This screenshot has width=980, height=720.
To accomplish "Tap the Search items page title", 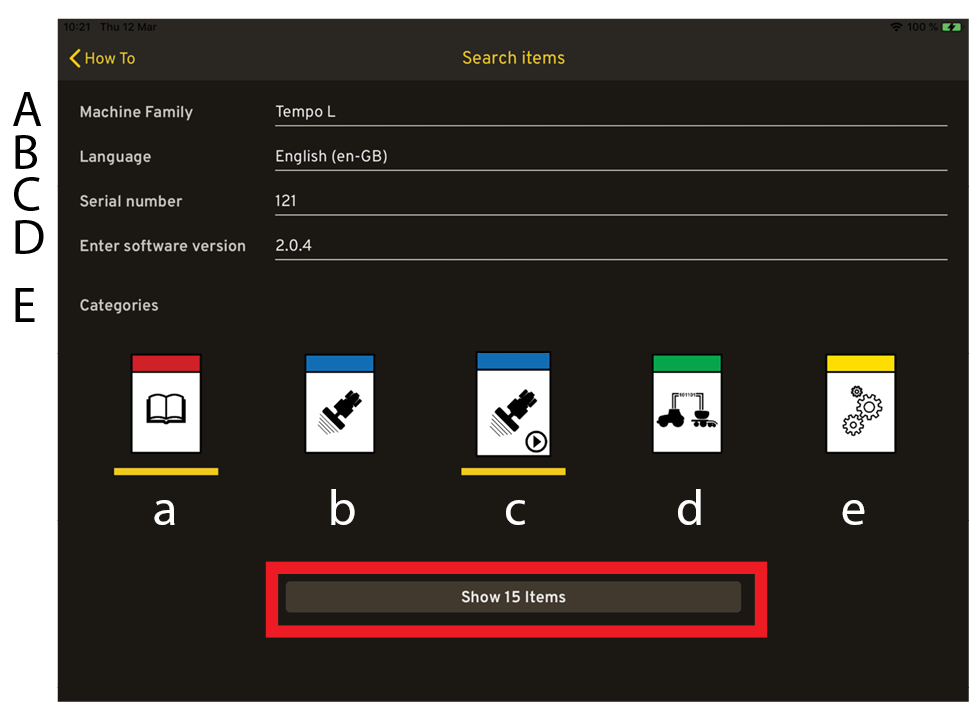I will [x=513, y=58].
